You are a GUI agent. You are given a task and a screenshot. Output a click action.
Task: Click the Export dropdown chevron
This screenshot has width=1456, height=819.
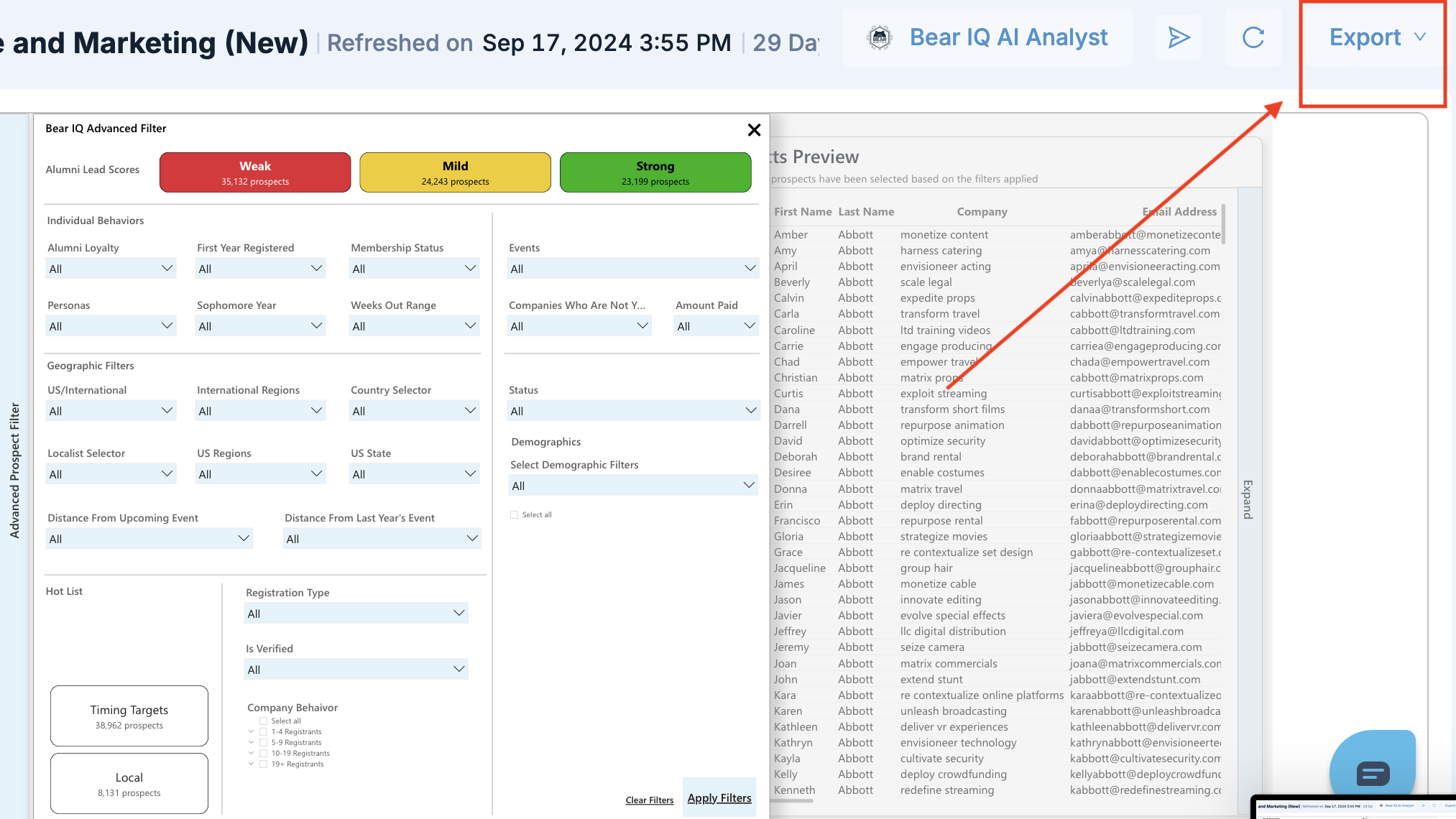1420,37
